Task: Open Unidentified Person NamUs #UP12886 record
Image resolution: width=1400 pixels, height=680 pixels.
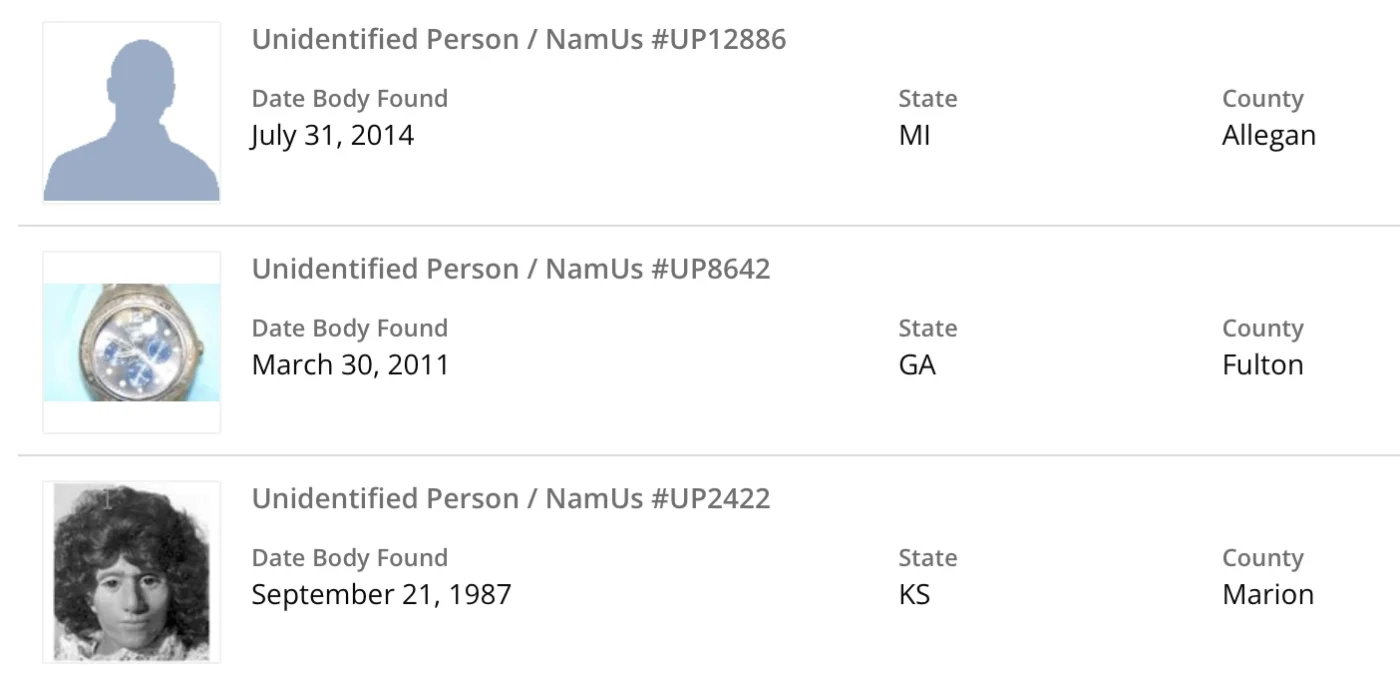Action: pos(518,39)
